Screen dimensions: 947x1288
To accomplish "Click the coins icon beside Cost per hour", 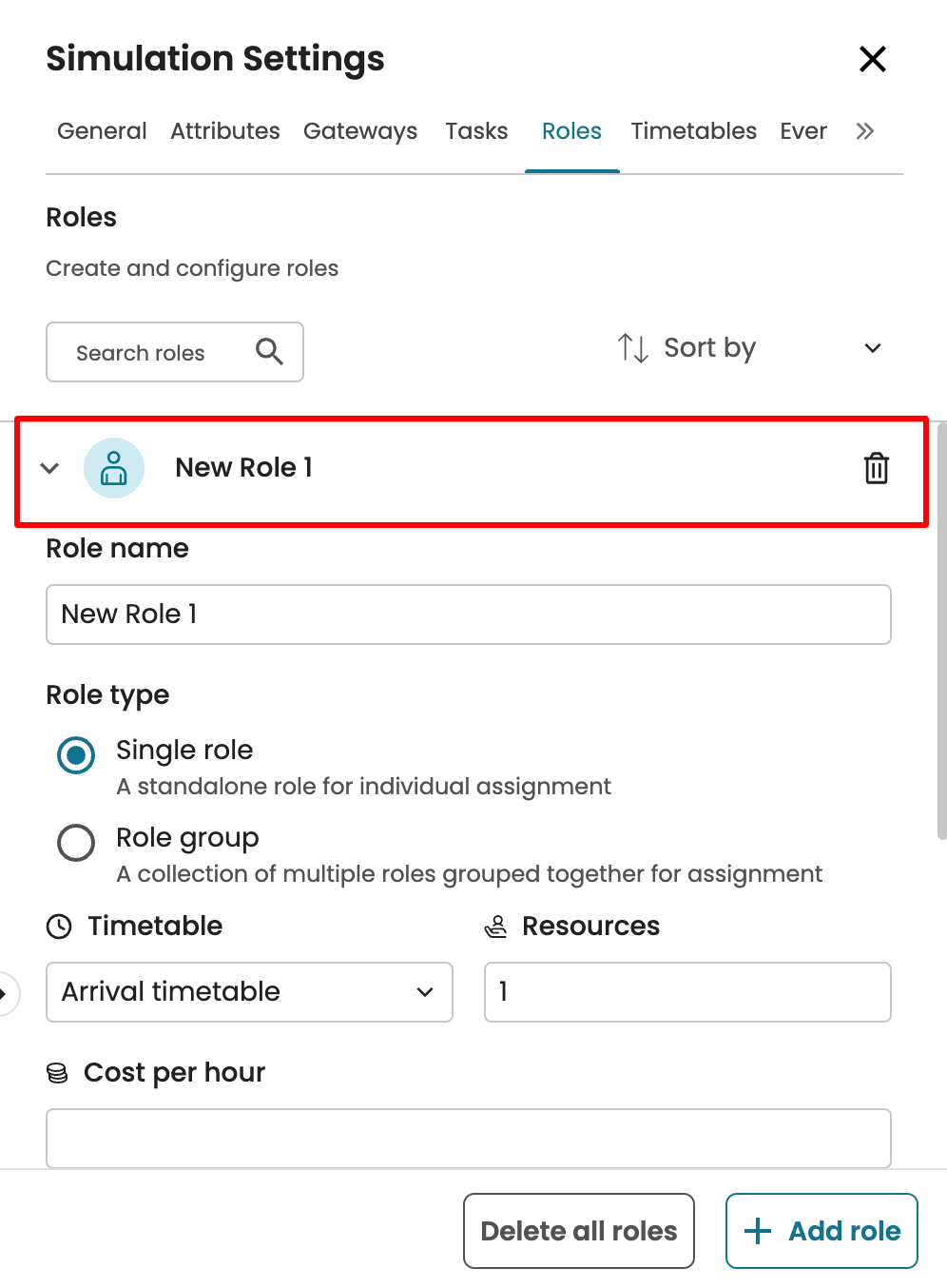I will pyautogui.click(x=57, y=1073).
